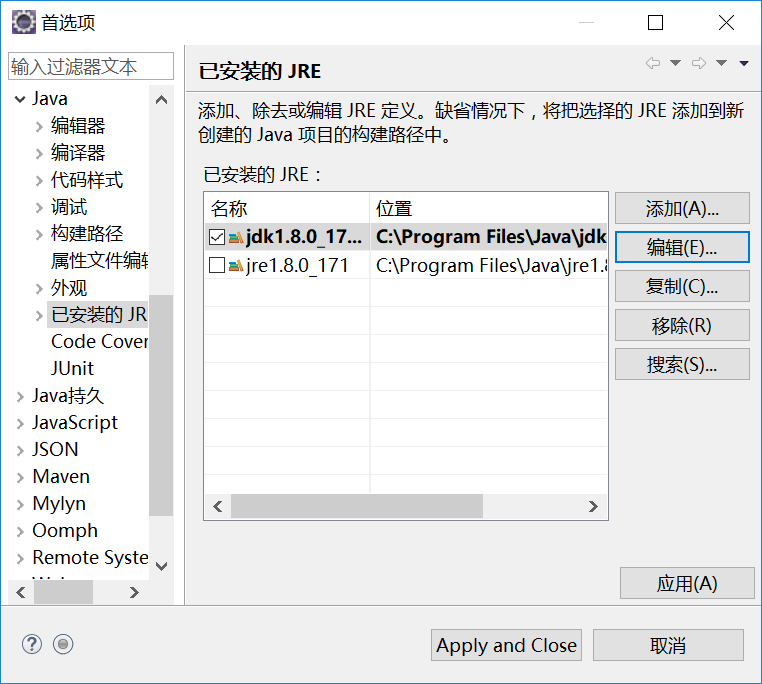Expand the 调试 tree node

39,208
